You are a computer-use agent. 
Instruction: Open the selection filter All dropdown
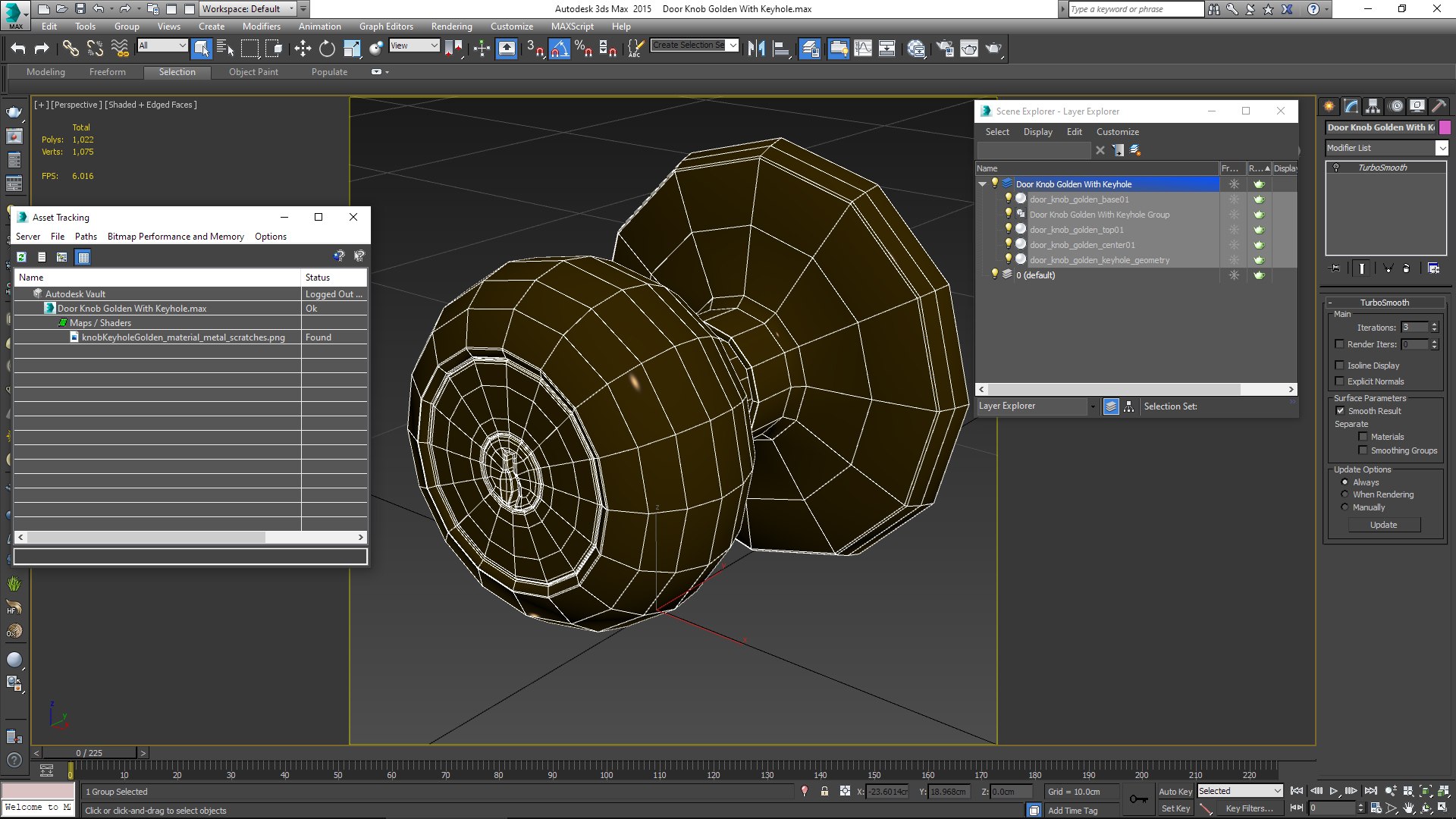click(x=162, y=45)
